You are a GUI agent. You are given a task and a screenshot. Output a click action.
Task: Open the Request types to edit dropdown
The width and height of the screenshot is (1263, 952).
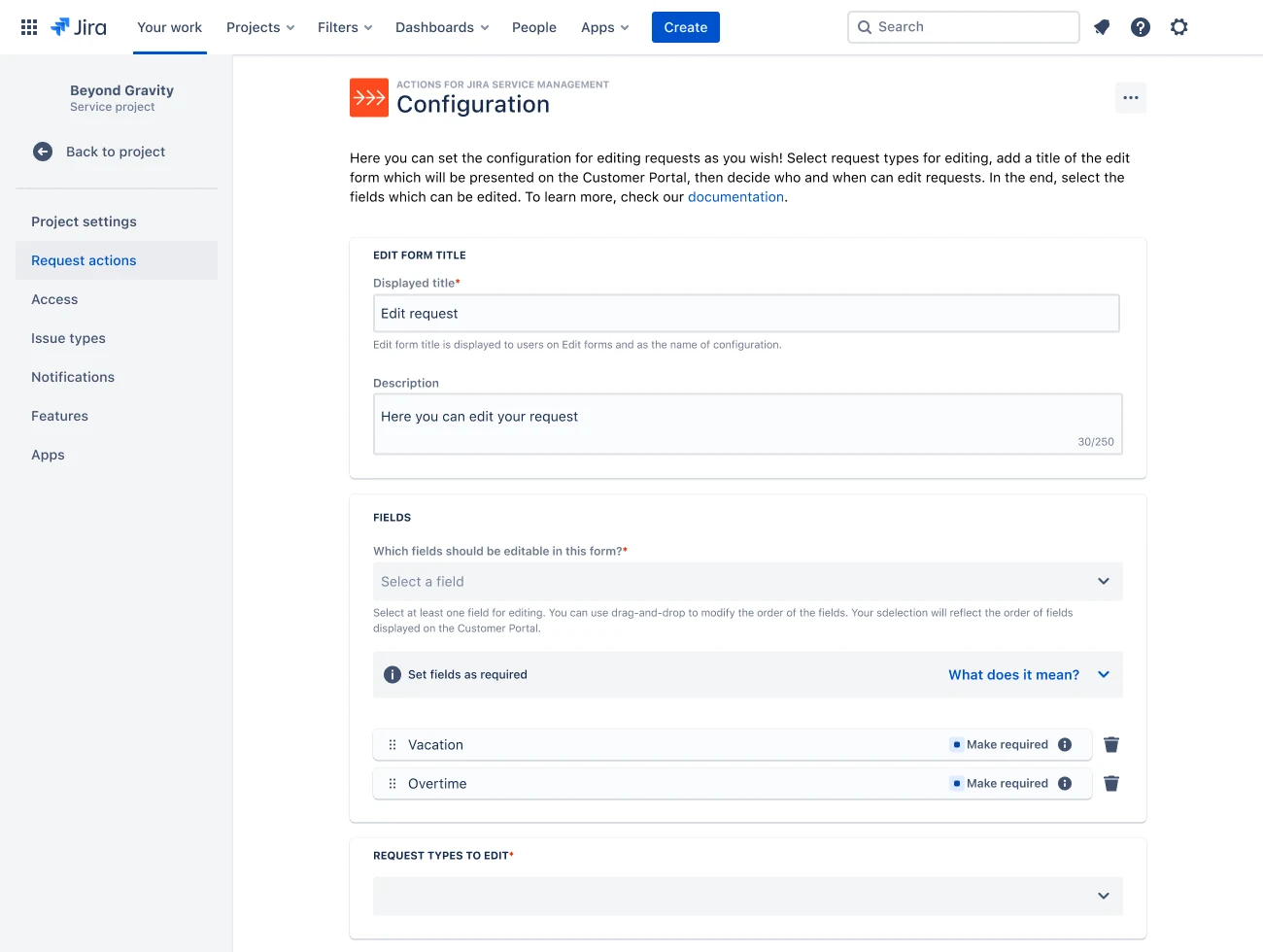[x=748, y=897]
